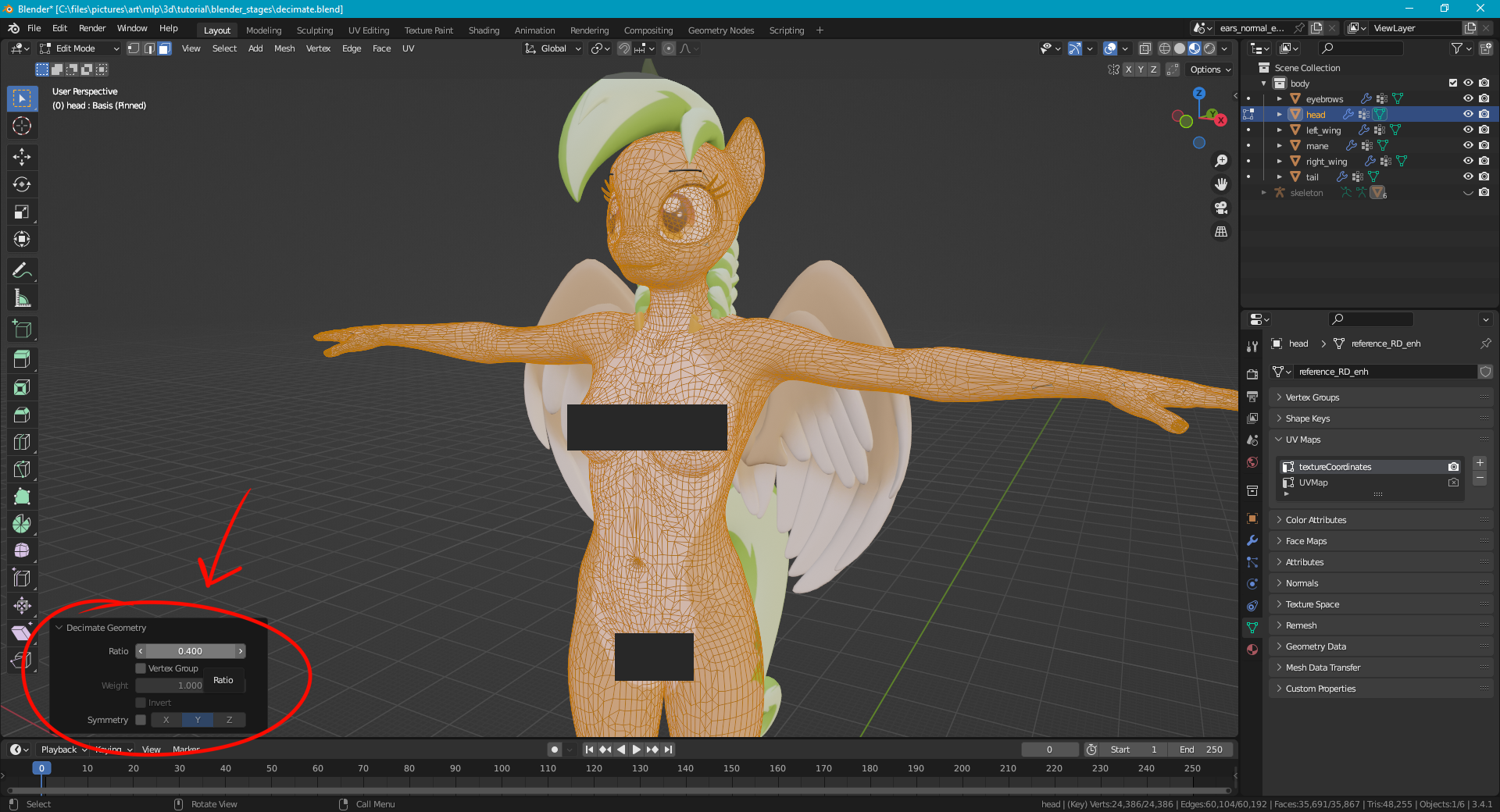Viewport: 1500px width, 812px height.
Task: Select the Bevel tool
Action: pos(22,415)
